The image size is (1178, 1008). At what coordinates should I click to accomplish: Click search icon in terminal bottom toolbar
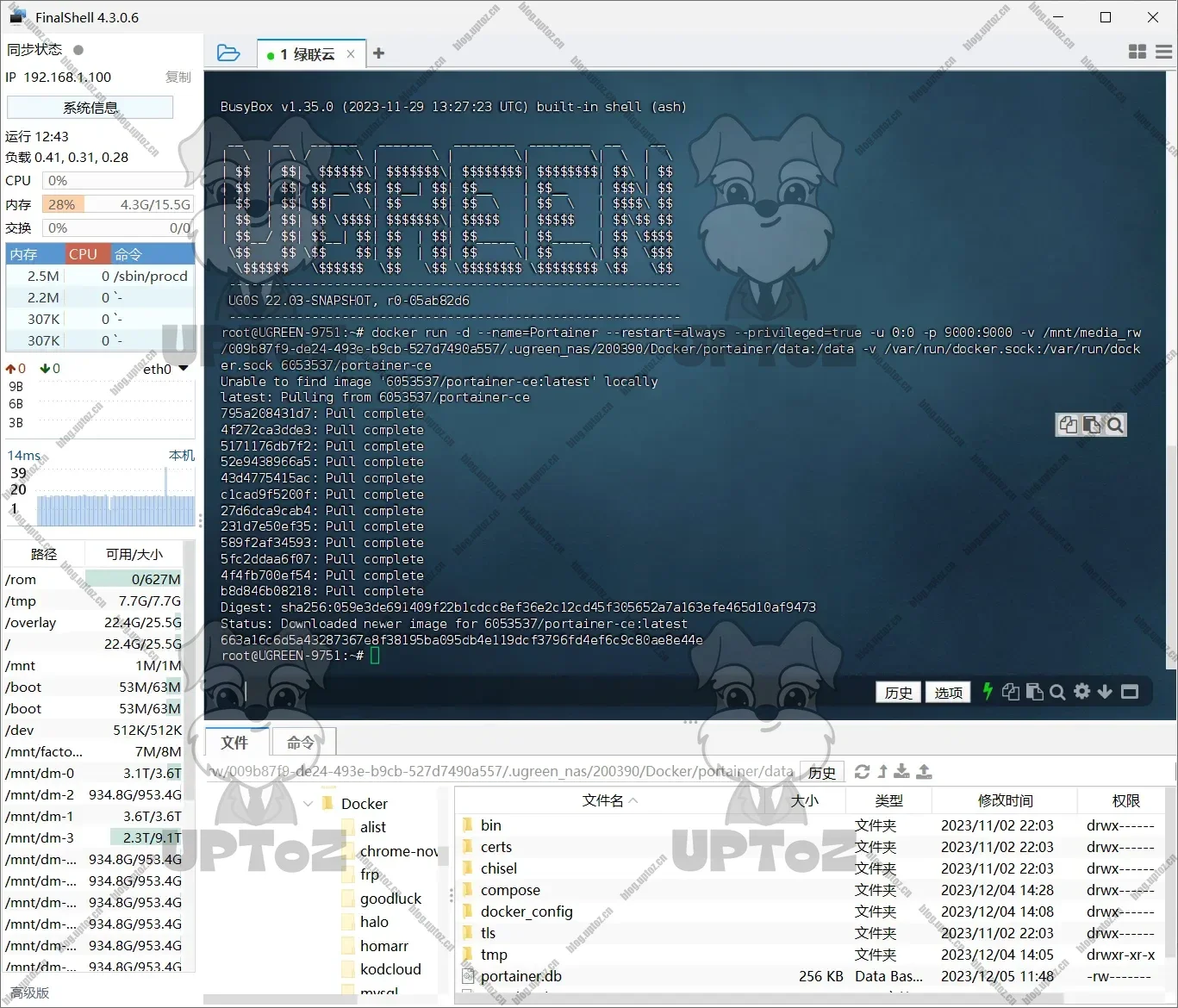point(1058,692)
